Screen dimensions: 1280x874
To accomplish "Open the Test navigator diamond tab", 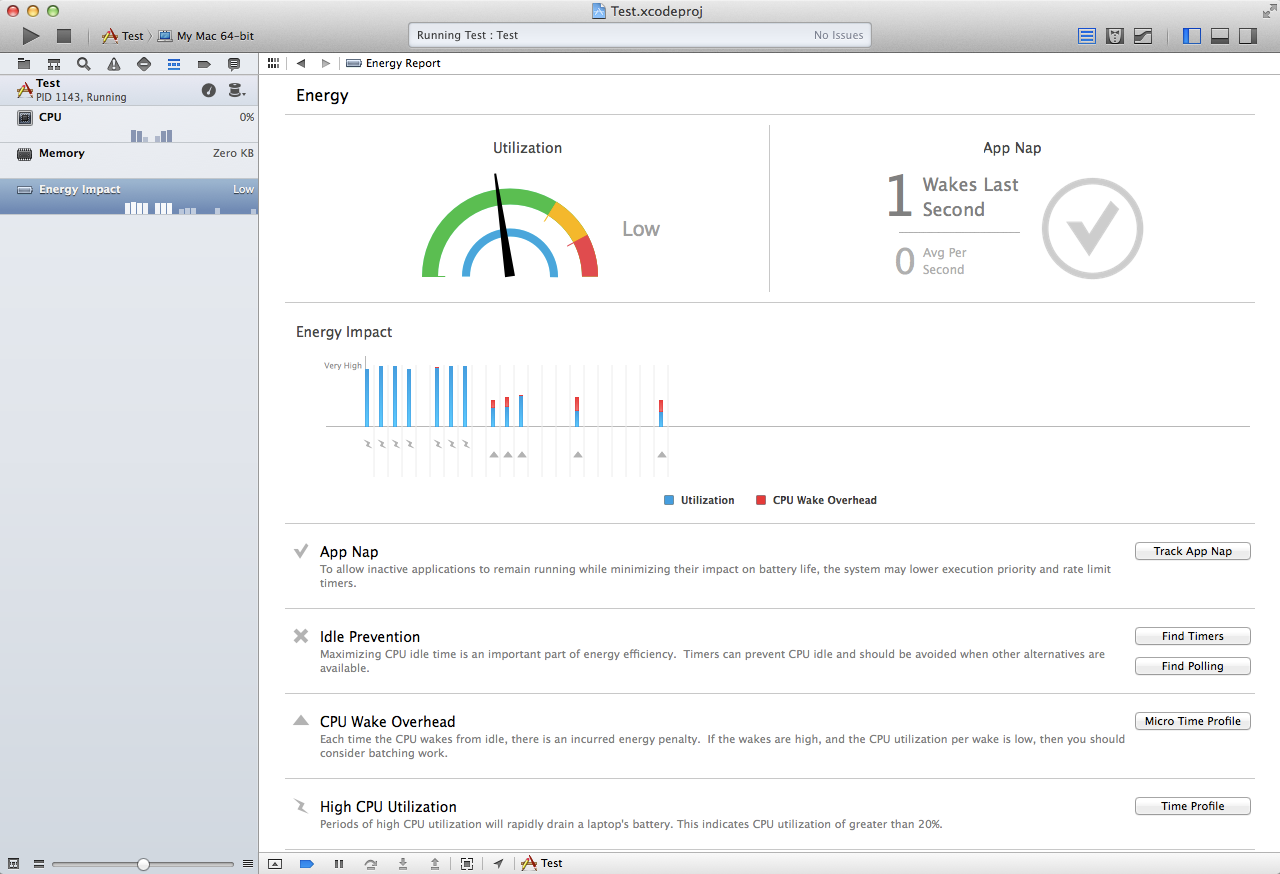I will pos(144,64).
